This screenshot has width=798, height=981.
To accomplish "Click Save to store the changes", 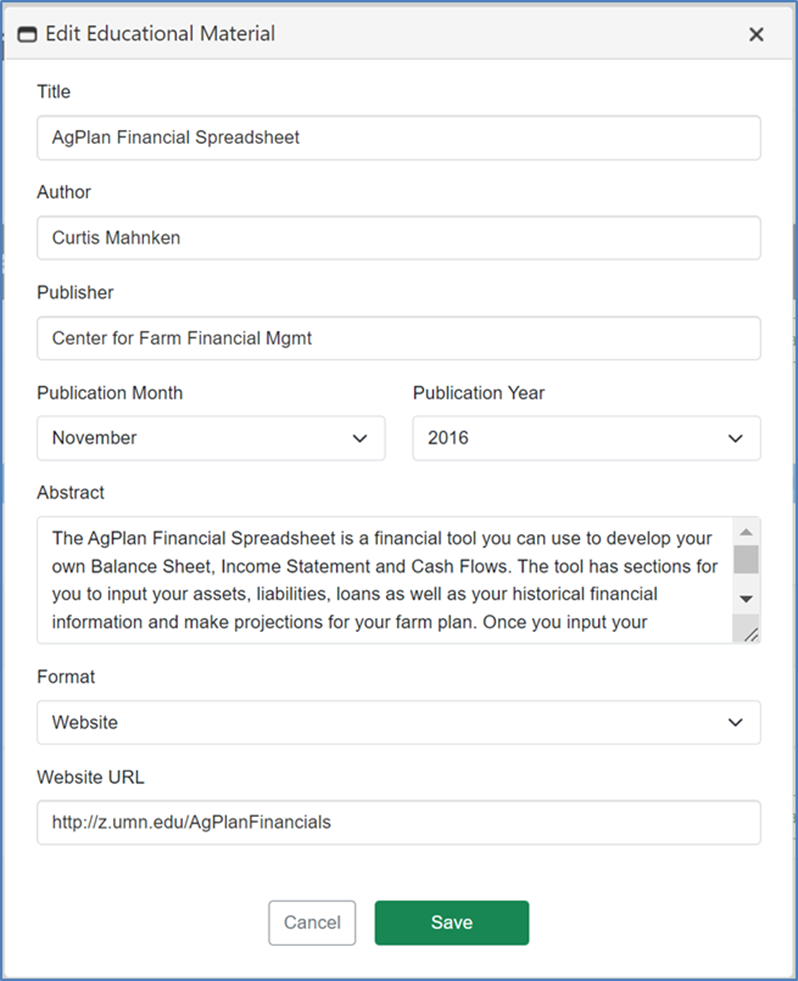I will pyautogui.click(x=451, y=923).
